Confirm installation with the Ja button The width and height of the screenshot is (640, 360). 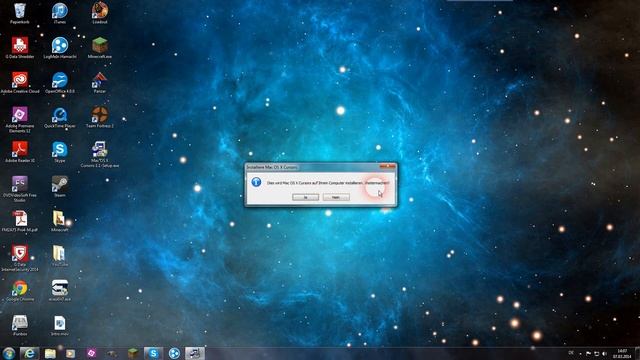click(305, 197)
